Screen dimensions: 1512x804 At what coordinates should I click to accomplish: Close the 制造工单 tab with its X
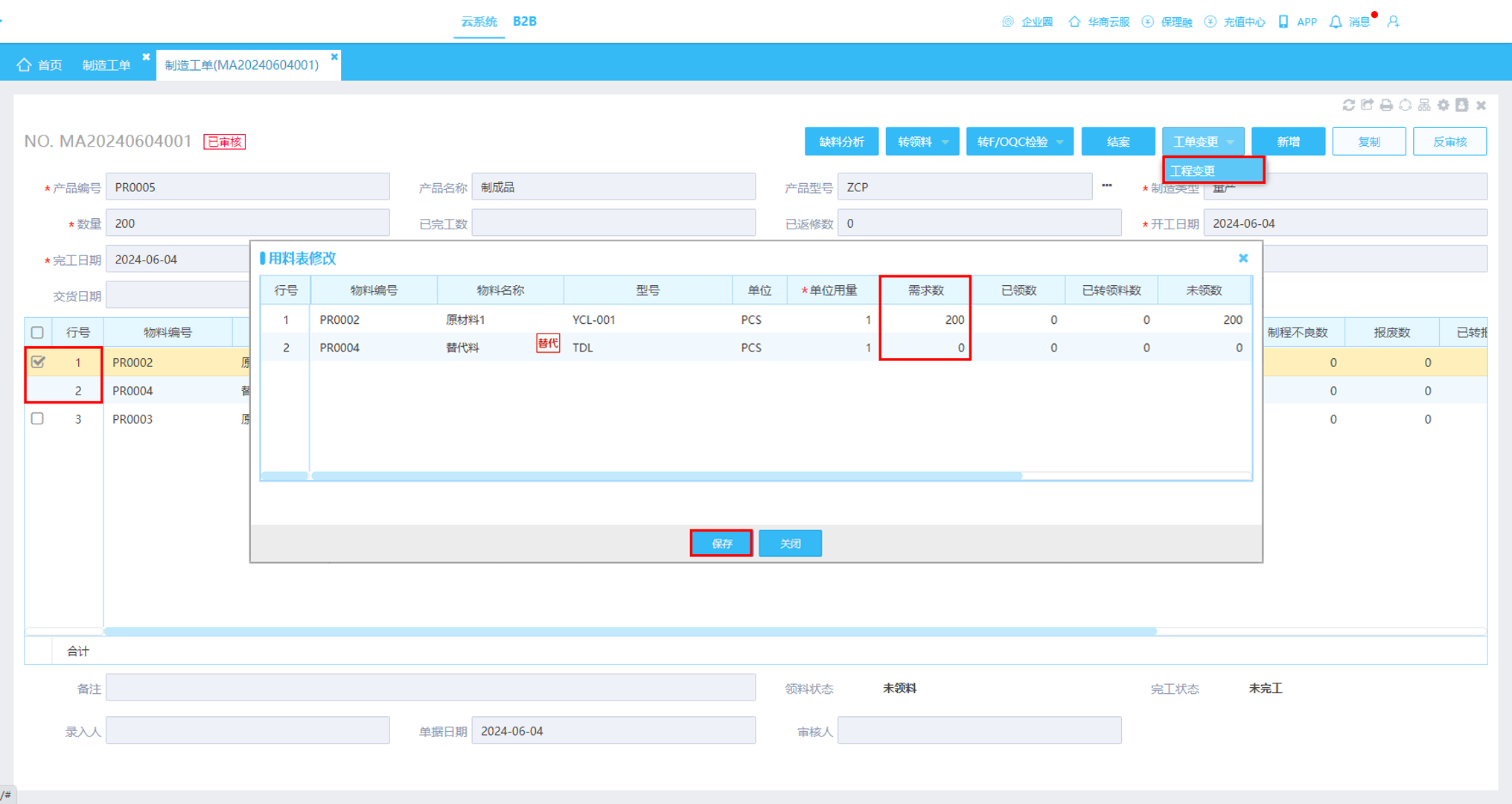click(x=146, y=57)
